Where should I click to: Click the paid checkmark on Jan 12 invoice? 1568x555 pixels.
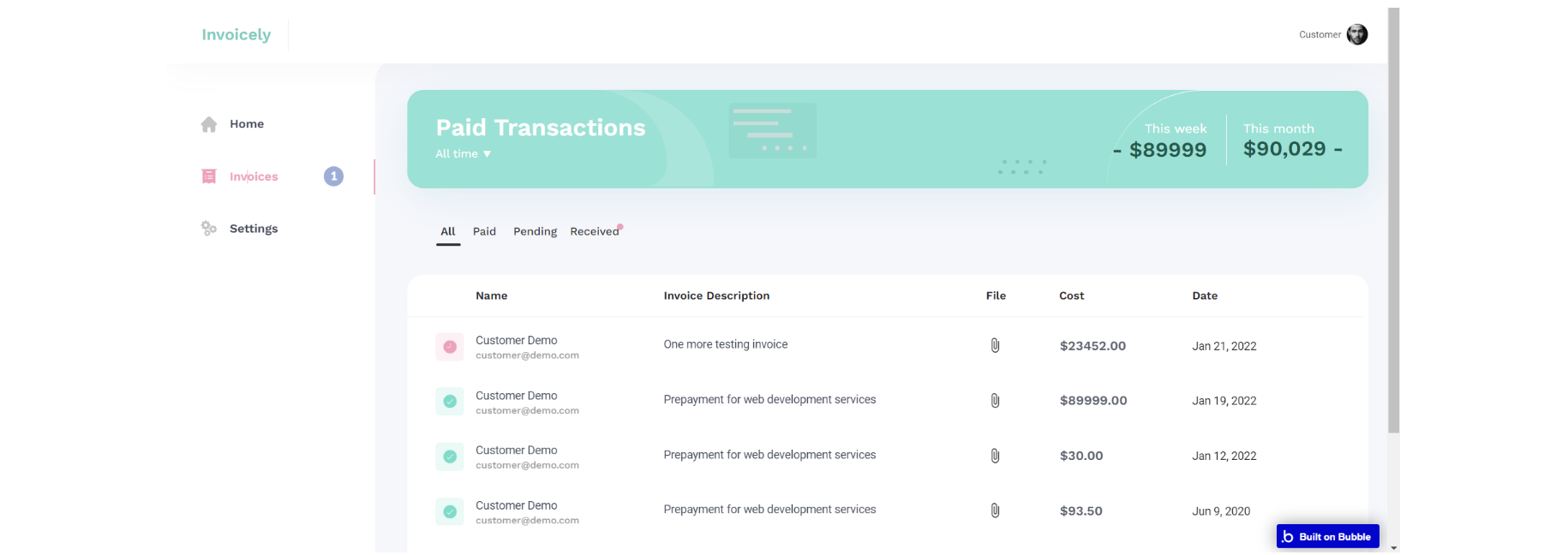pos(450,457)
